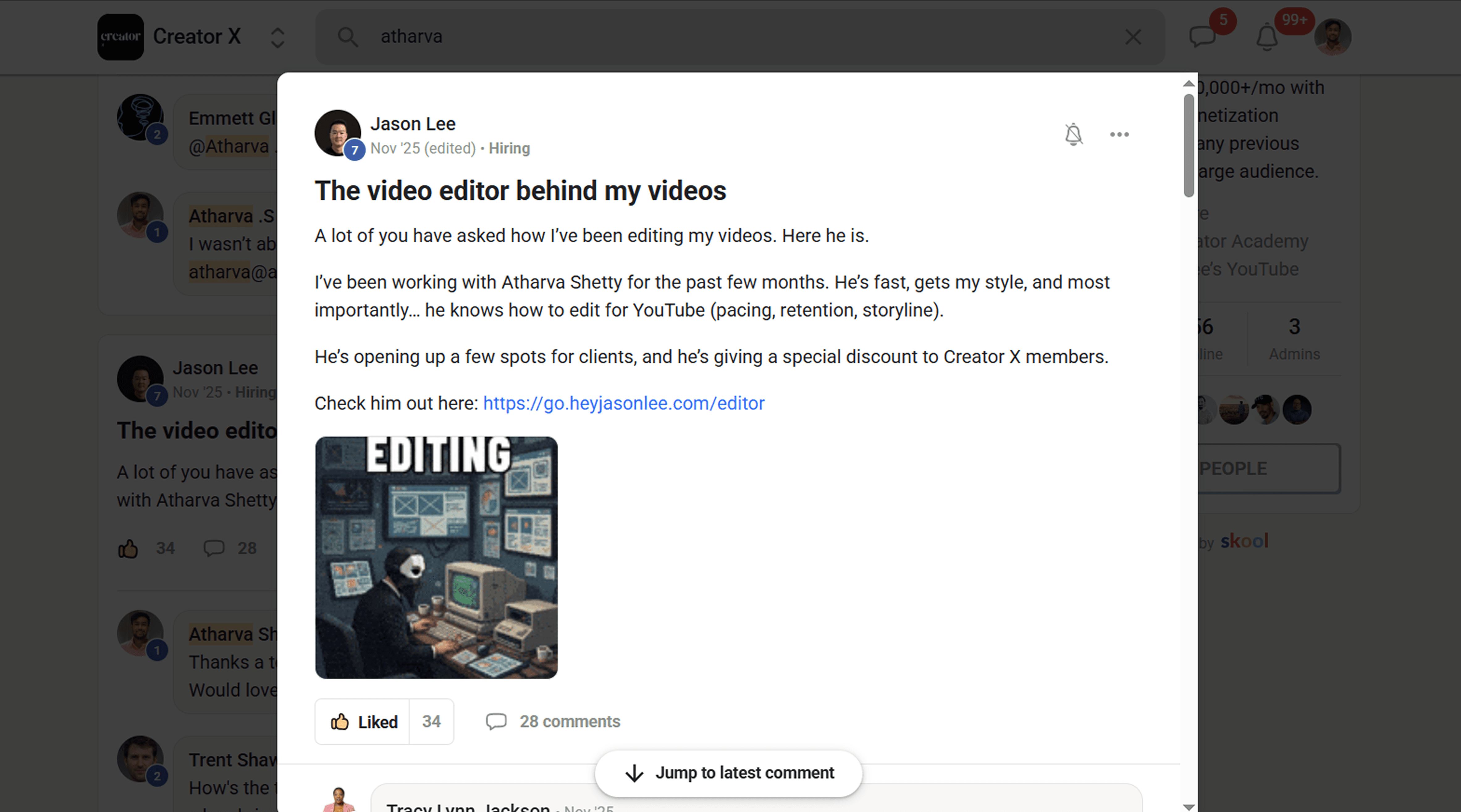The image size is (1461, 812).
Task: Click Jason Lee's avatar in the post
Action: tap(337, 133)
